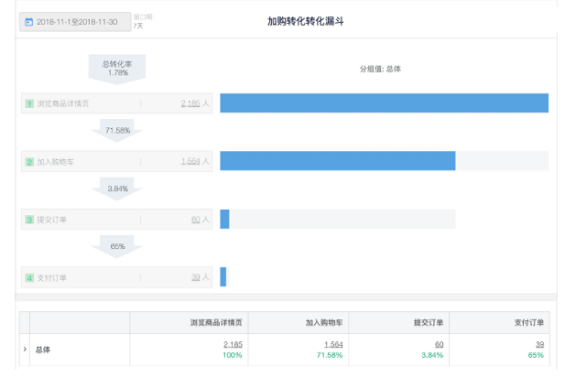Image resolution: width=565 pixels, height=377 pixels.
Task: Open the 2018-11-1至2018-11-30 date range field
Action: coord(75,22)
